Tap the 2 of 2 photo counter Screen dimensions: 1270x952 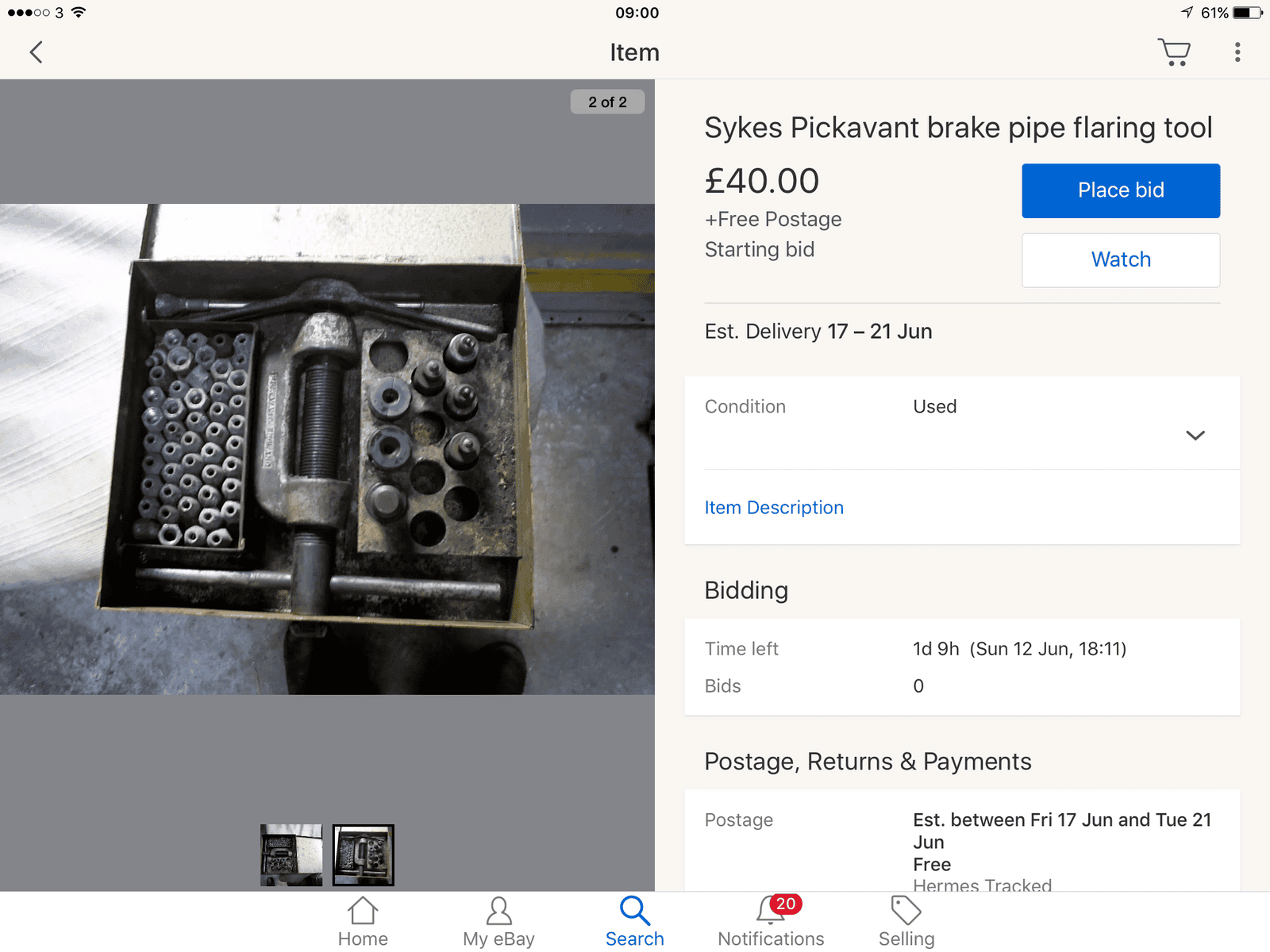coord(607,102)
